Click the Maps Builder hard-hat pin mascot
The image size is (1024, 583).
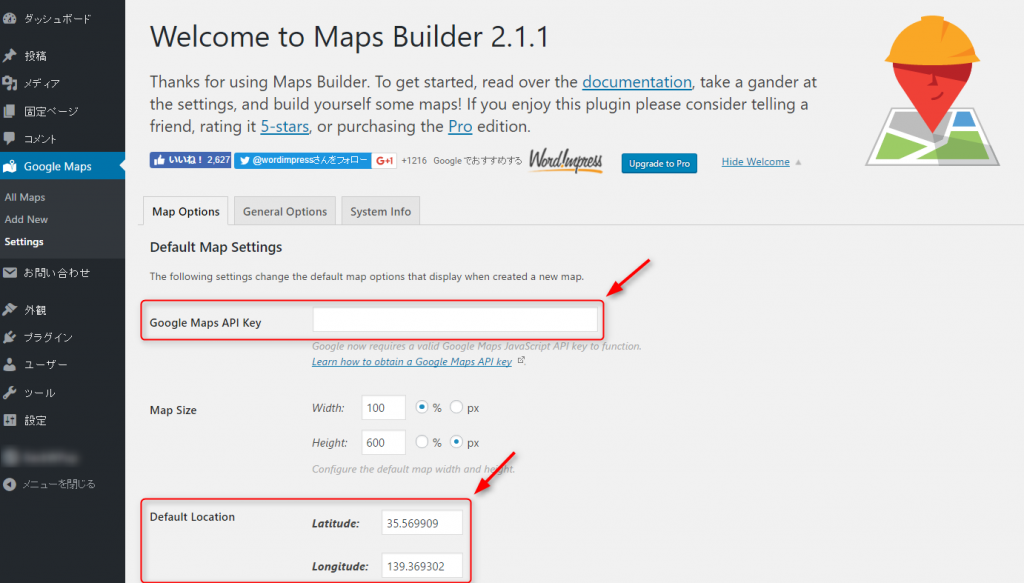pos(932,91)
